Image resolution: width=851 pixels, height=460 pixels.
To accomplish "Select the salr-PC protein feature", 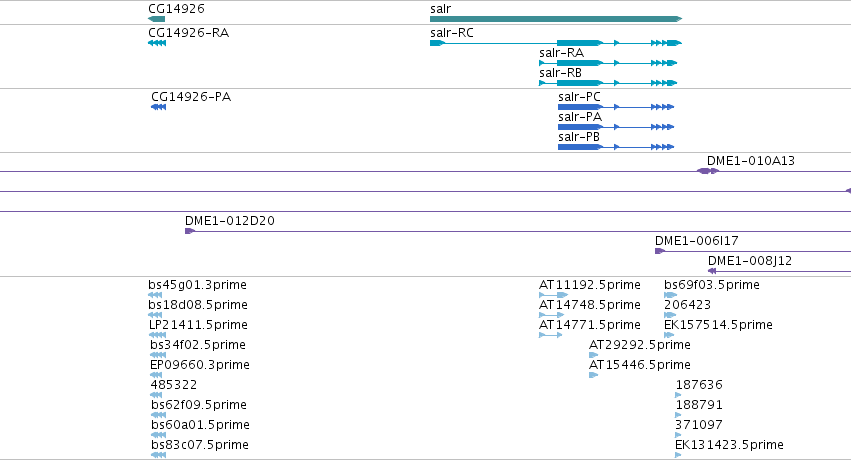I will click(616, 107).
